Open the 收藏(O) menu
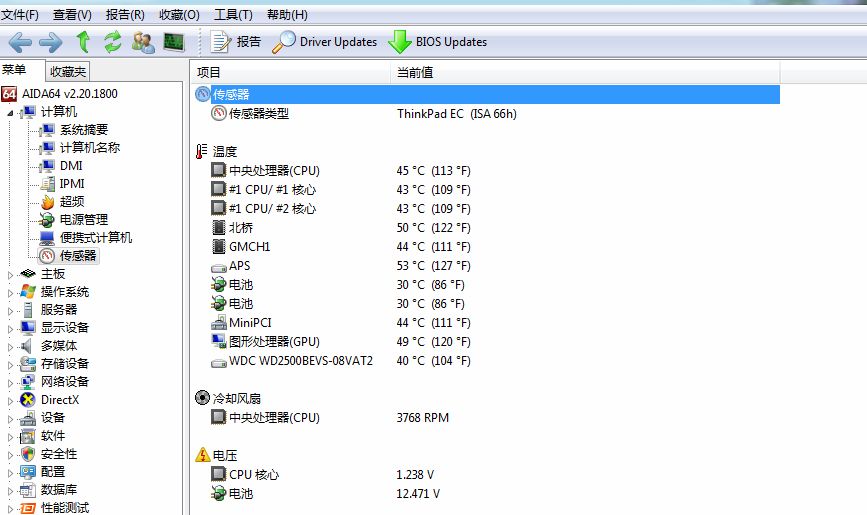 [x=179, y=15]
